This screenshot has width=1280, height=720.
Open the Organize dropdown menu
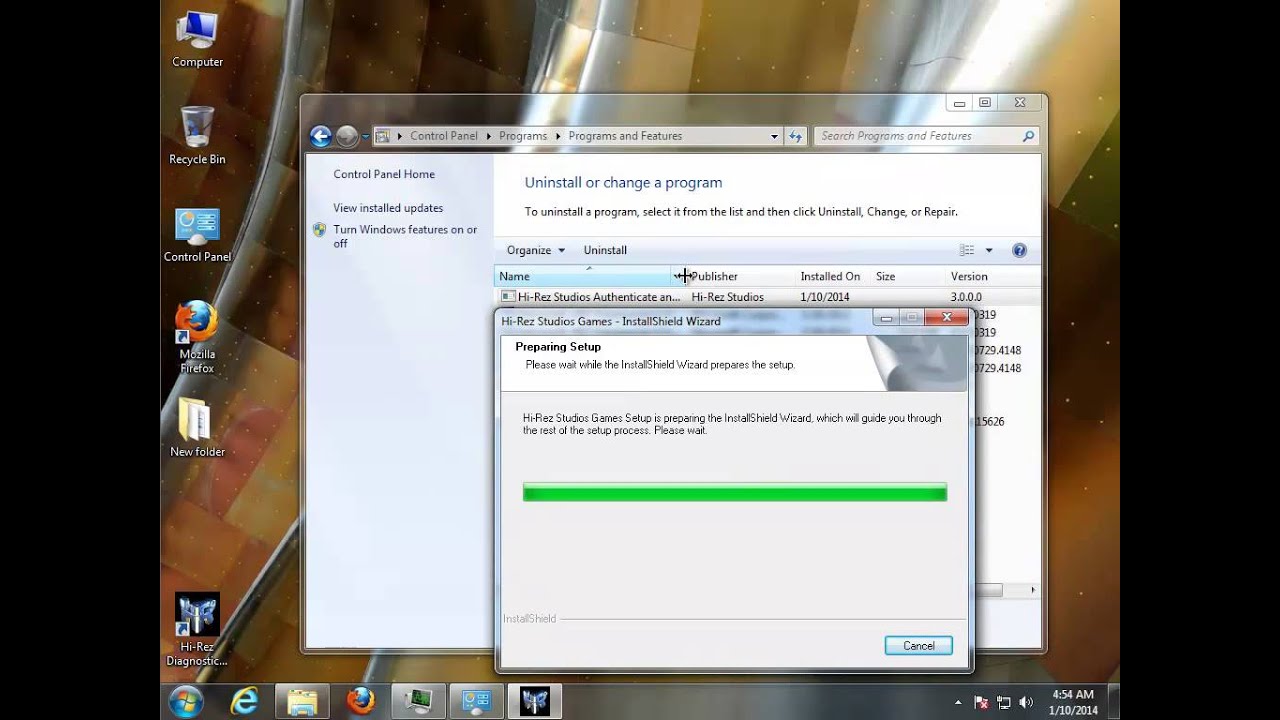point(536,250)
